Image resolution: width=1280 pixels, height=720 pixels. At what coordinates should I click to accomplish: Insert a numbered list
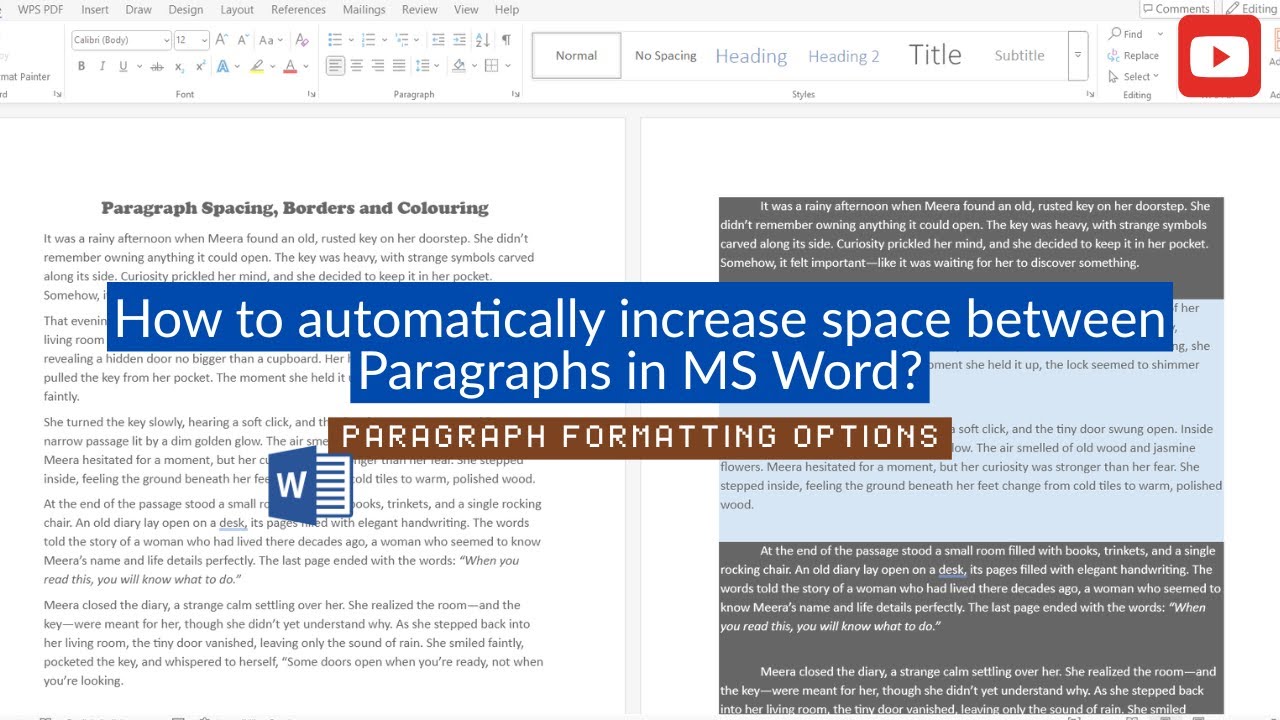coord(368,40)
